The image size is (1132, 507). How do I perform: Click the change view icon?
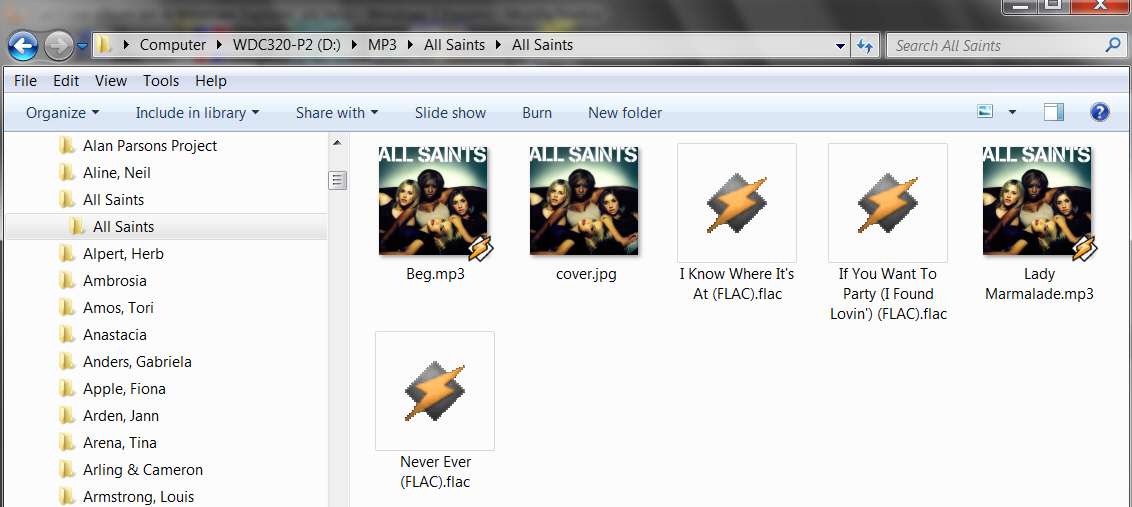coord(985,112)
